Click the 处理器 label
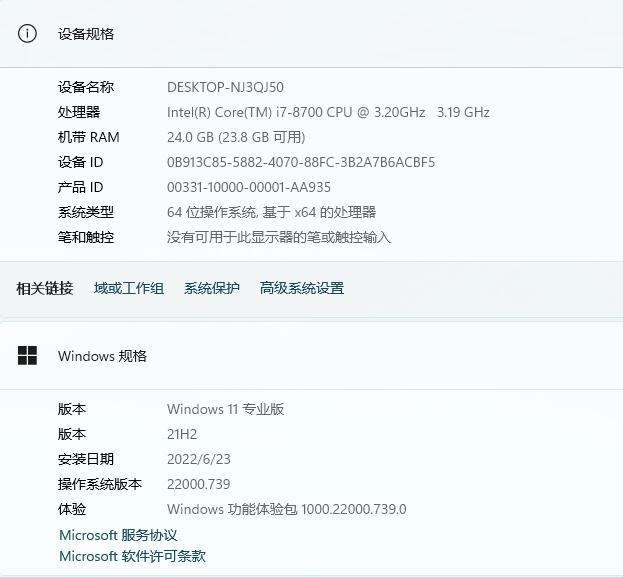The width and height of the screenshot is (623, 577). pos(79,112)
